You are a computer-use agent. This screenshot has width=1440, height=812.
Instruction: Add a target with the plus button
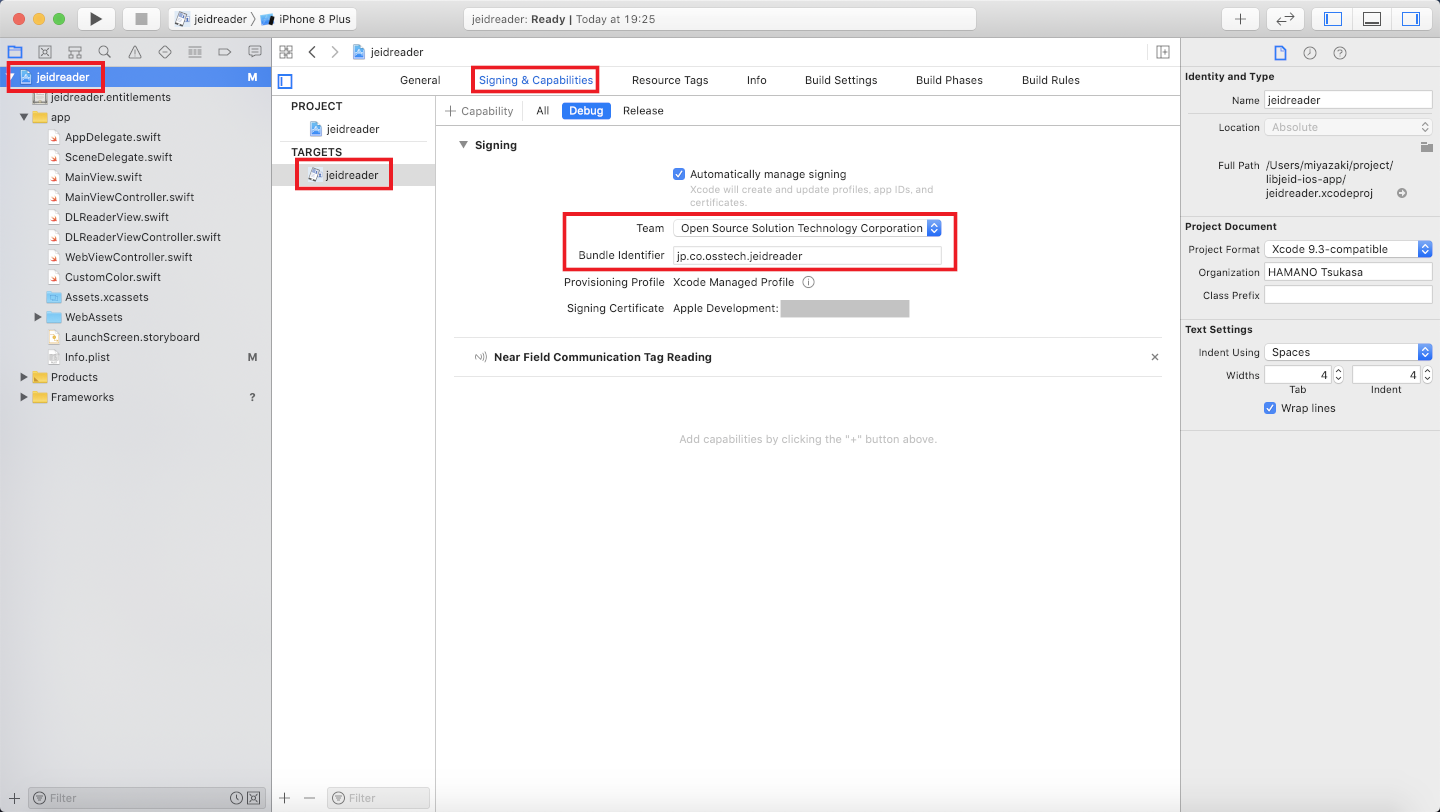[x=285, y=798]
